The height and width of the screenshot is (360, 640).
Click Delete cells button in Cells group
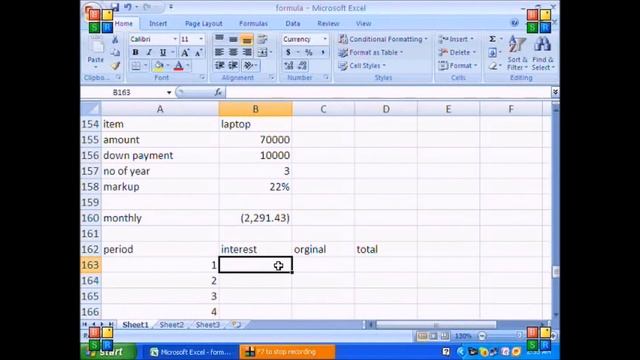coord(458,52)
